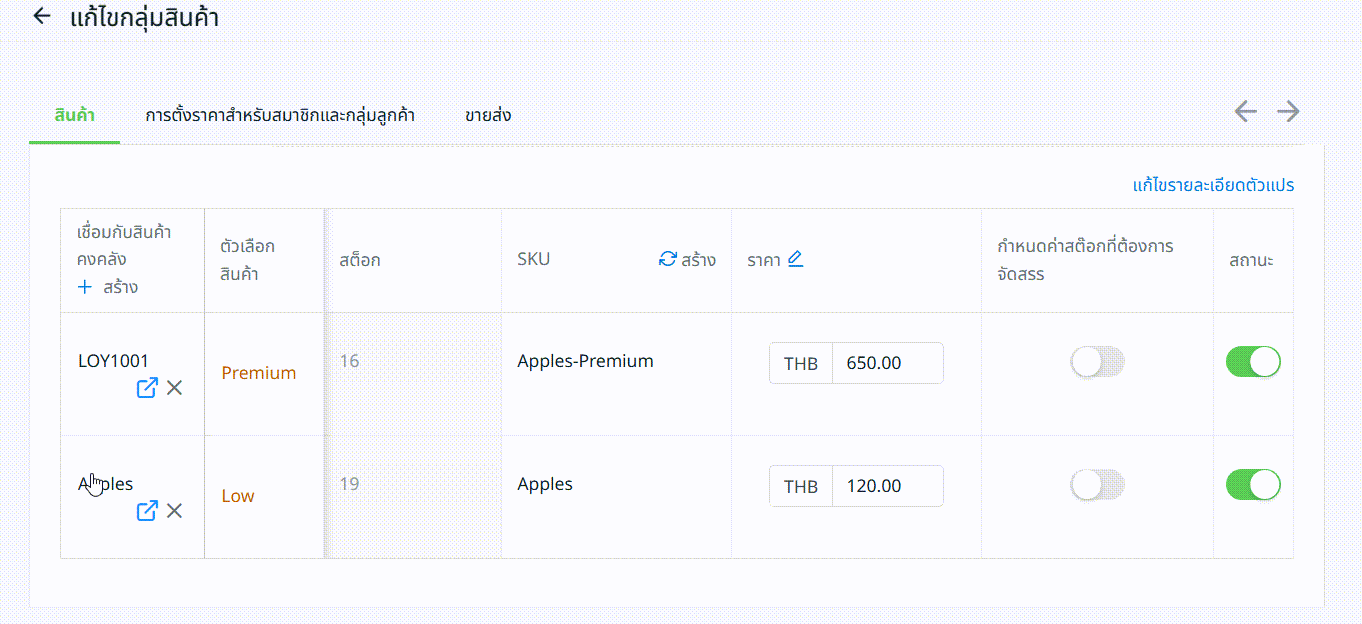This screenshot has height=624, width=1362.
Task: Click plus สร้าง under inventory link header
Action: [108, 287]
